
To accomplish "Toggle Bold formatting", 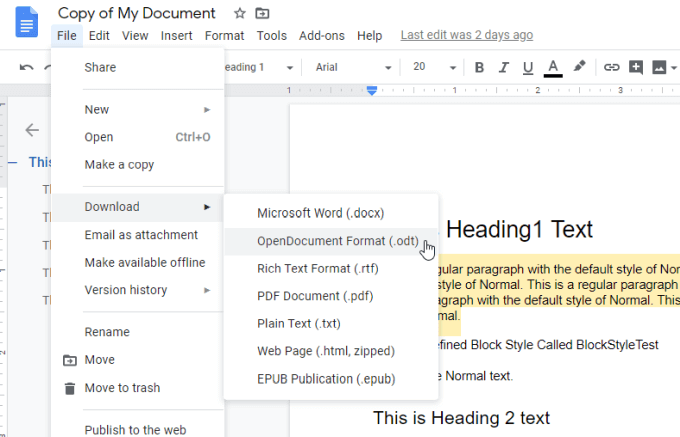I will (479, 67).
